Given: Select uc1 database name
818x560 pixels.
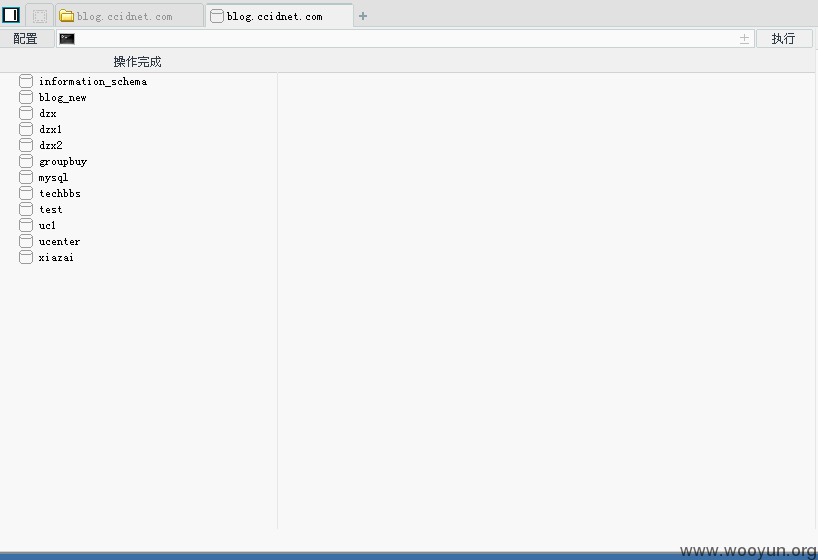Looking at the screenshot, I should [47, 225].
